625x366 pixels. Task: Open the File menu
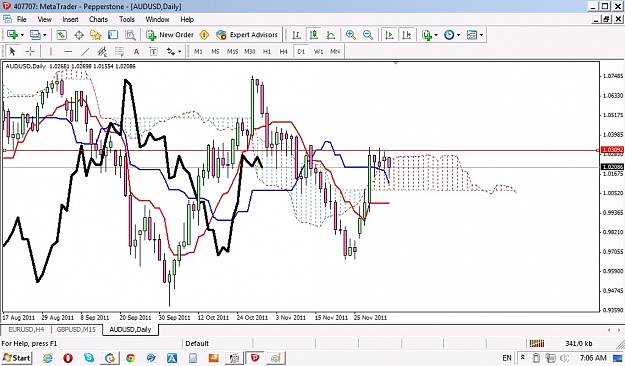tap(22, 19)
